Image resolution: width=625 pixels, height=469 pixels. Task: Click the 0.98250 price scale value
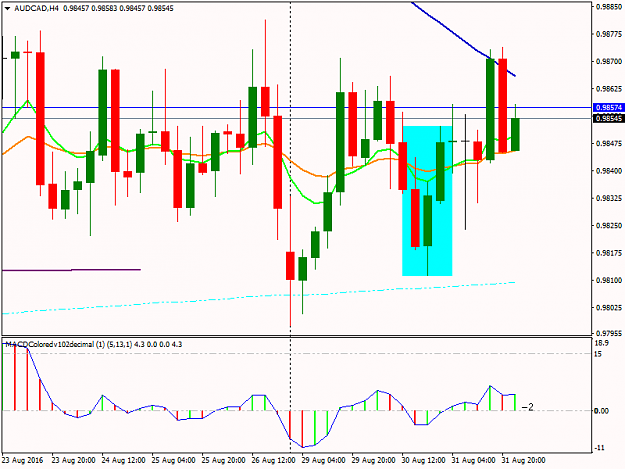(x=609, y=226)
